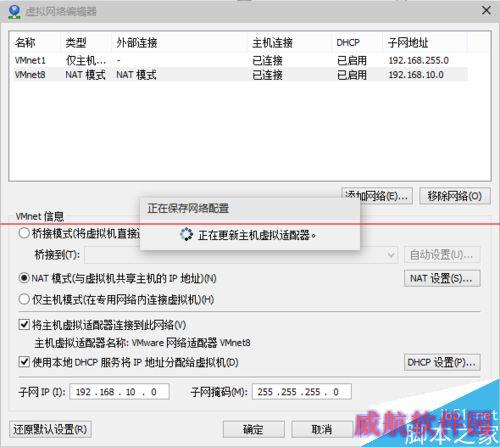Click 还原默认设置(R) button

pos(50,429)
